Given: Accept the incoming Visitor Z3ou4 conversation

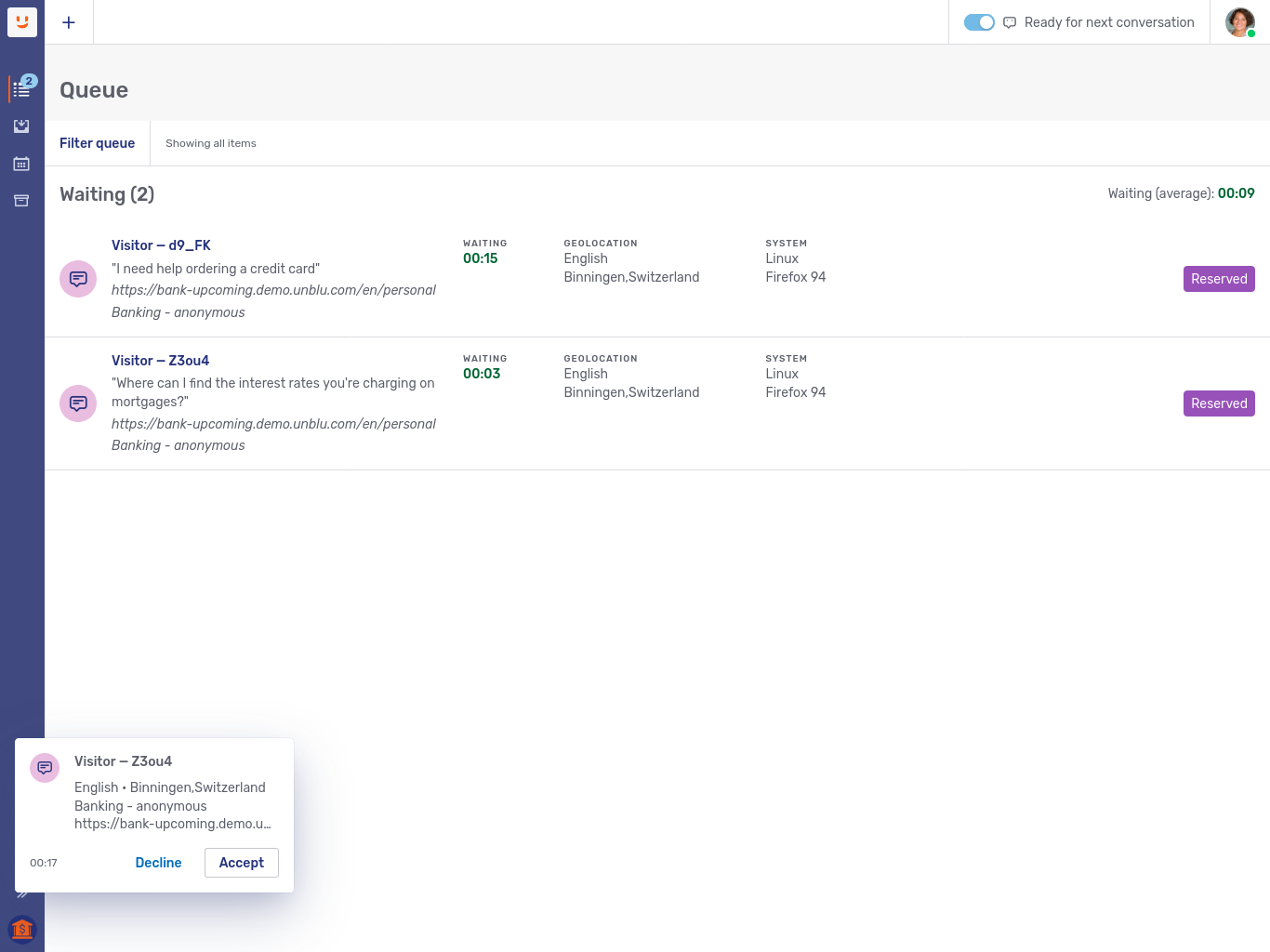Looking at the screenshot, I should point(241,863).
